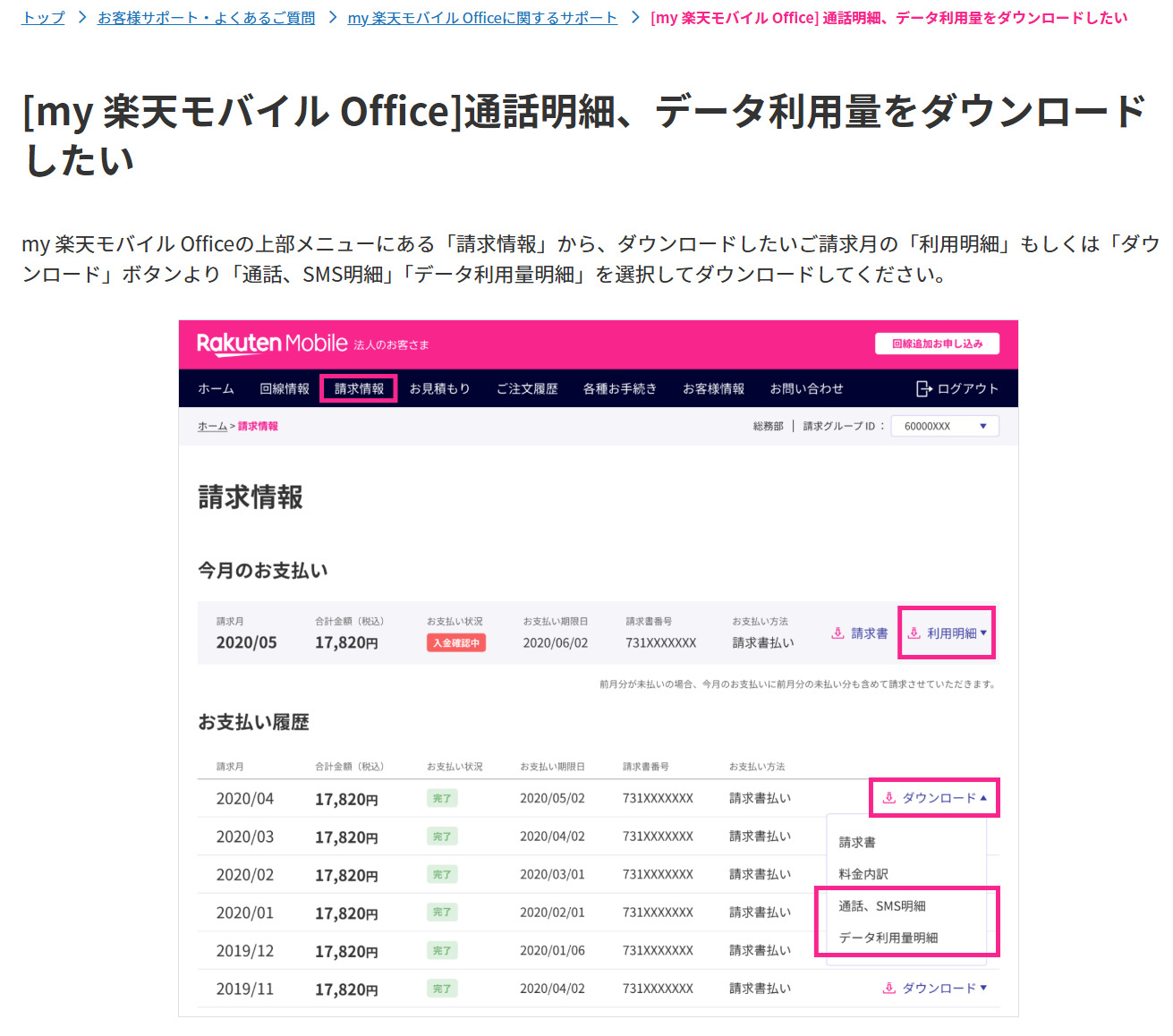
Task: Go to トップ breadcrumb link
Action: [x=43, y=18]
